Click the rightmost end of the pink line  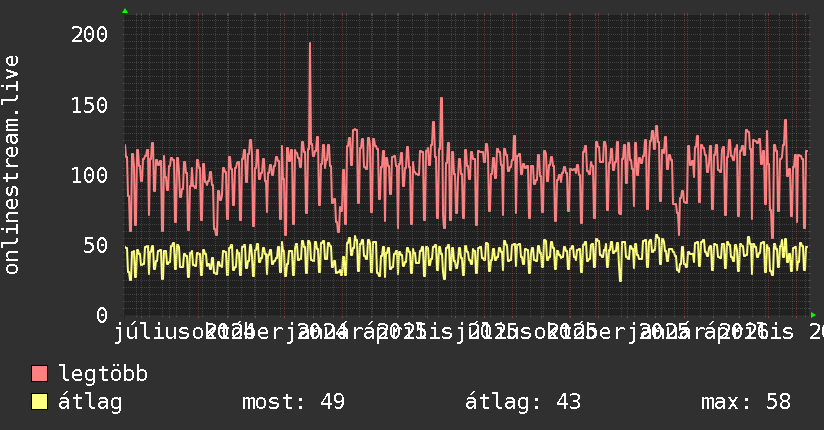pyautogui.click(x=807, y=152)
